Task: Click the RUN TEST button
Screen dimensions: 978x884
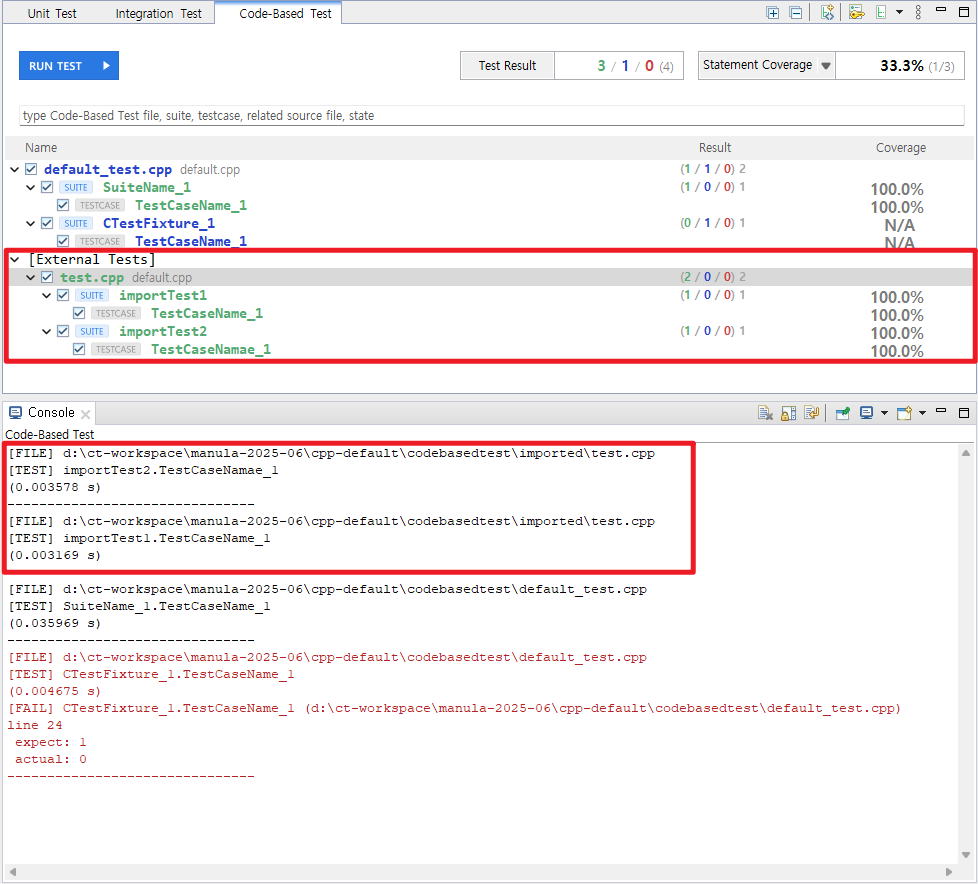Action: click(69, 66)
